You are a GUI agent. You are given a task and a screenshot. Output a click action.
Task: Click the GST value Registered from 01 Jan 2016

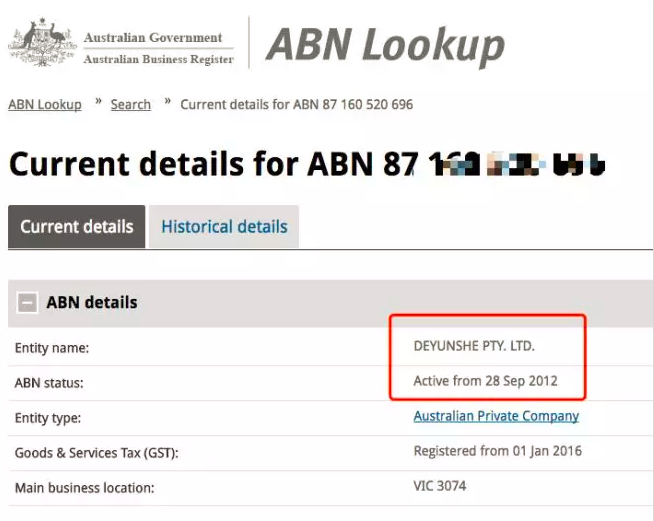click(497, 451)
